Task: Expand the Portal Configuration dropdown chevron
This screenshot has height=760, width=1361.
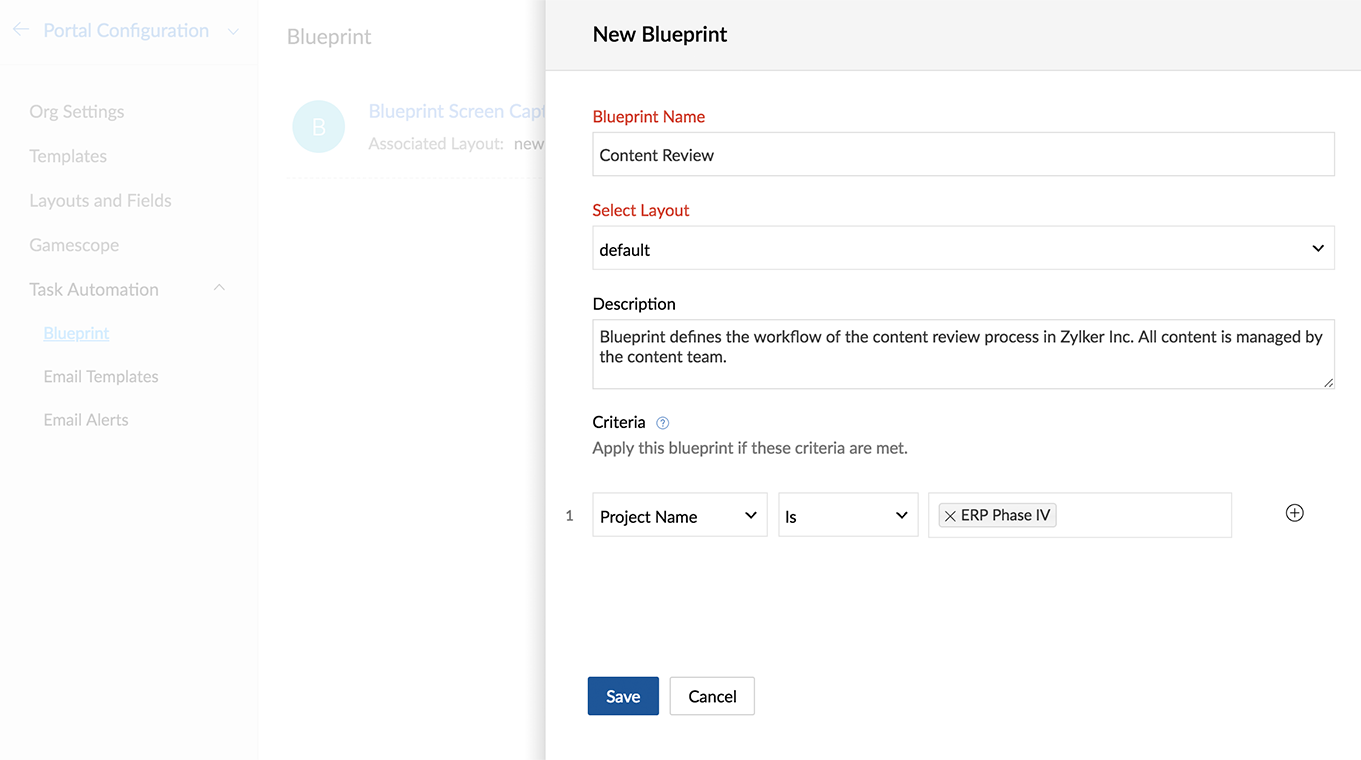Action: (233, 32)
